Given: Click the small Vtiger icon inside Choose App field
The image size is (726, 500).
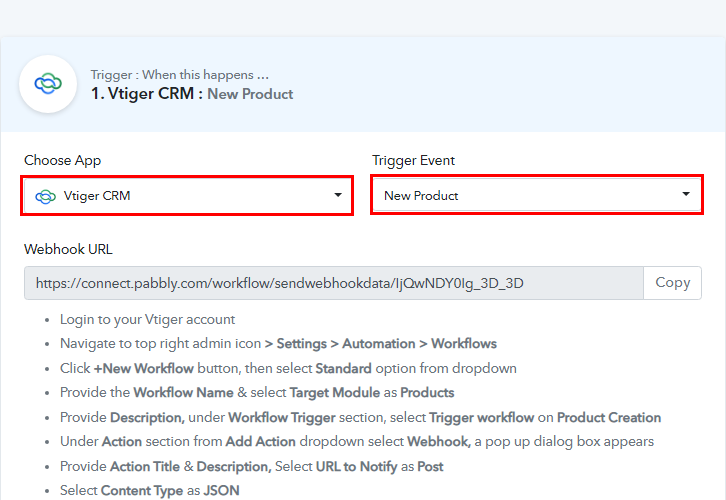Looking at the screenshot, I should click(x=45, y=197).
